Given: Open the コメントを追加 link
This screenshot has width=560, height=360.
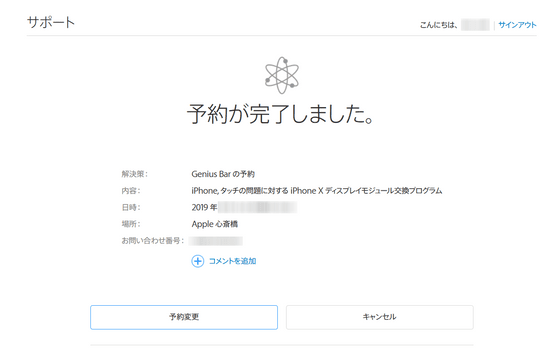Looking at the screenshot, I should (232, 261).
